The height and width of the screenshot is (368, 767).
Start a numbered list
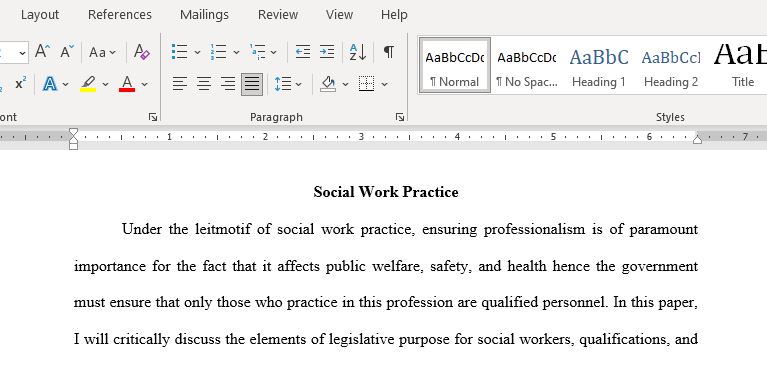coord(218,51)
